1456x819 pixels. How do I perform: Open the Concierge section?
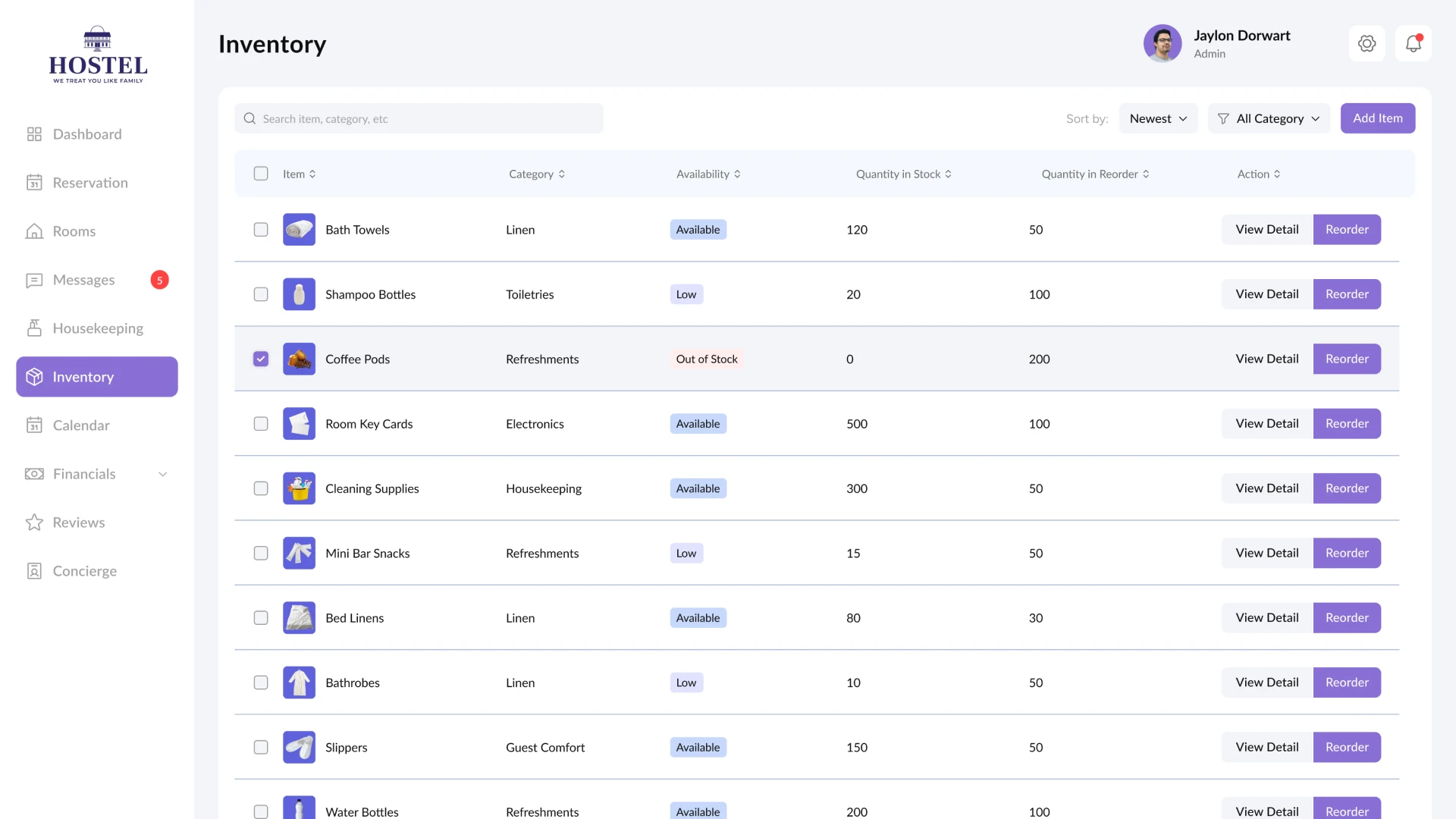(x=84, y=571)
